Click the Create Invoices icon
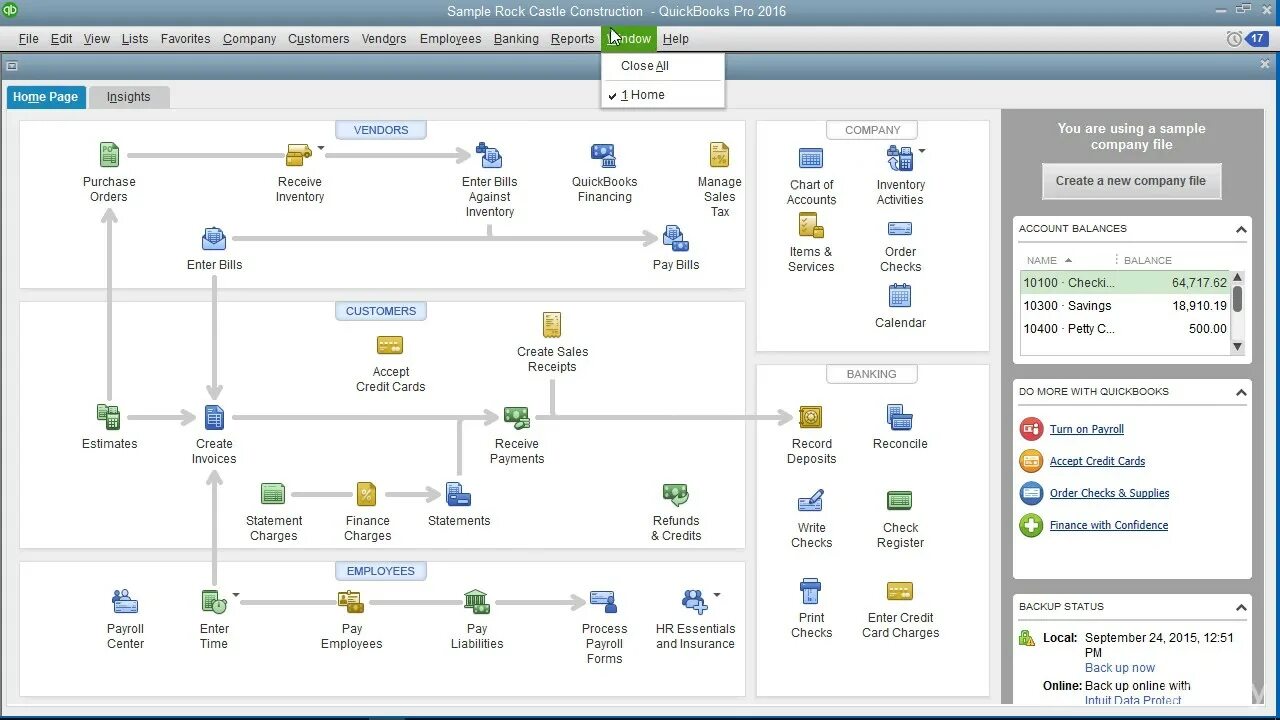Image resolution: width=1280 pixels, height=720 pixels. point(214,417)
